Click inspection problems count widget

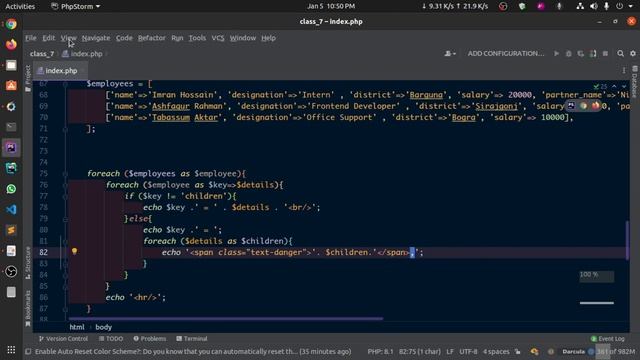point(600,86)
